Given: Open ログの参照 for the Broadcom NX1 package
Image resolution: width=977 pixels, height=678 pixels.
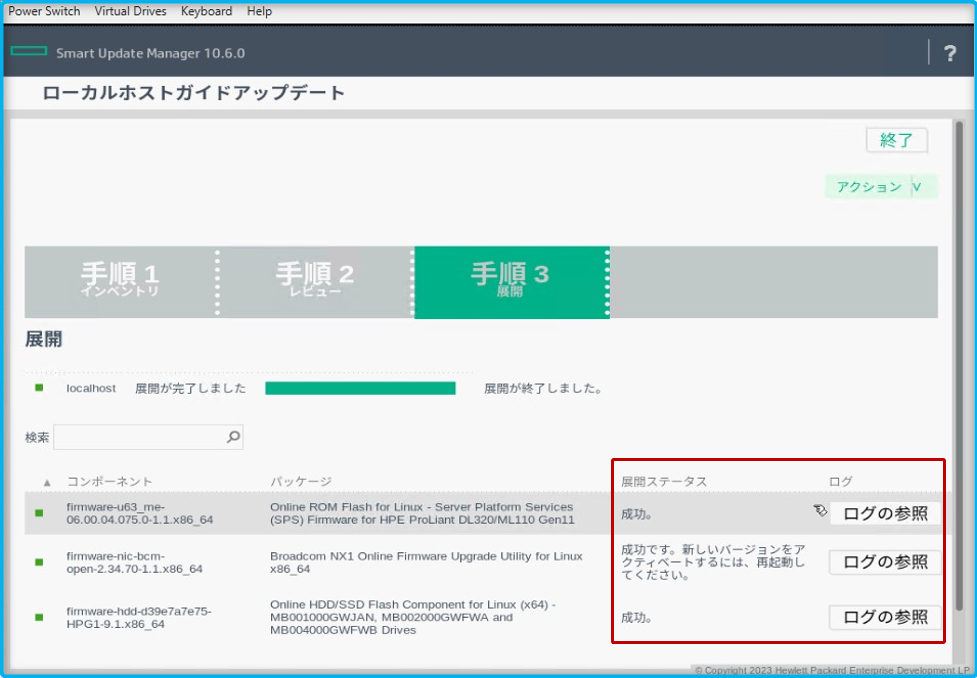Looking at the screenshot, I should point(884,562).
